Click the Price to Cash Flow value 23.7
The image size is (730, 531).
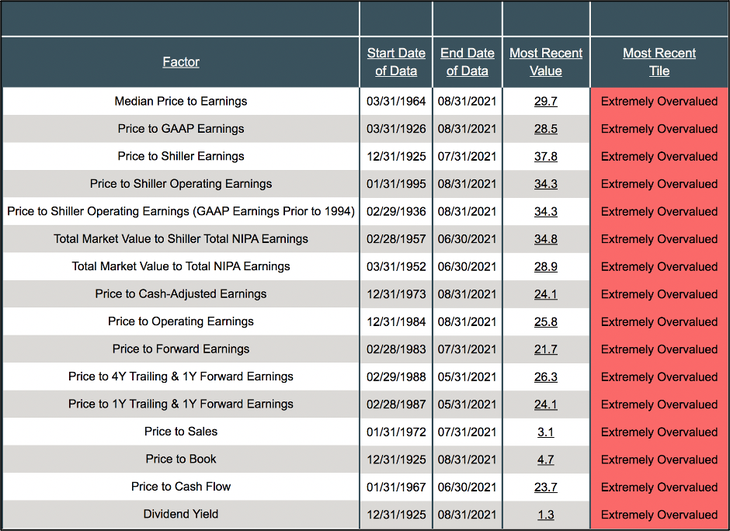[546, 487]
